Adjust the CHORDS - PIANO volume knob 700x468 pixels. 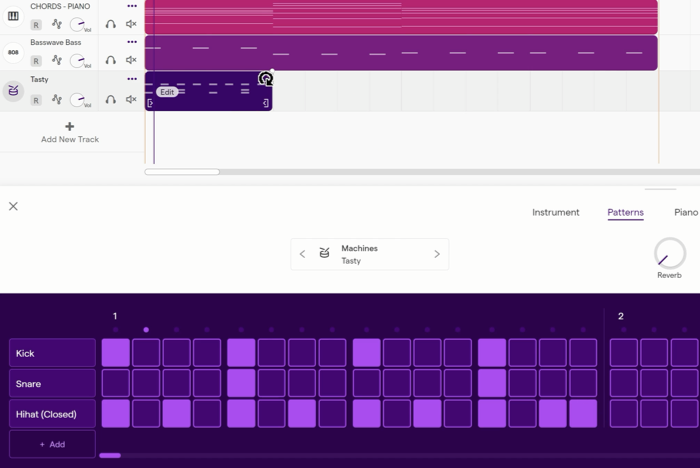(x=78, y=24)
